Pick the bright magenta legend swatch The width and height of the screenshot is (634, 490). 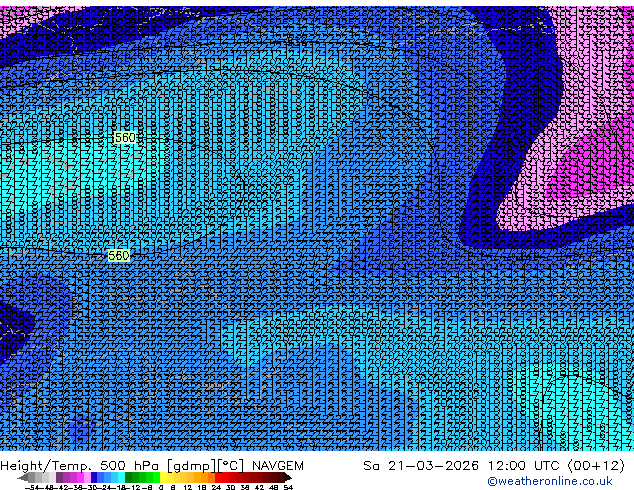tap(80, 477)
